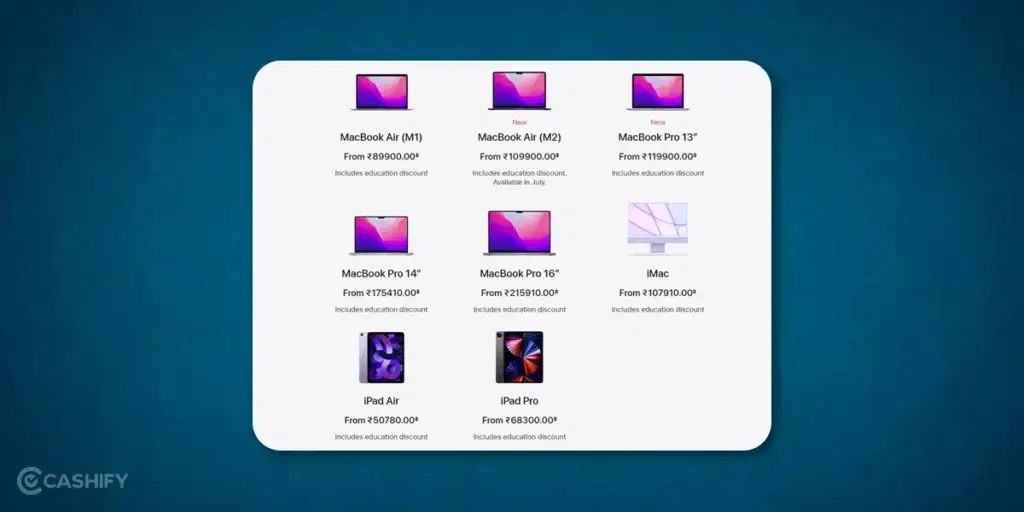The height and width of the screenshot is (512, 1024).
Task: Open the MacBook Air (M1) product title
Action: coord(381,137)
